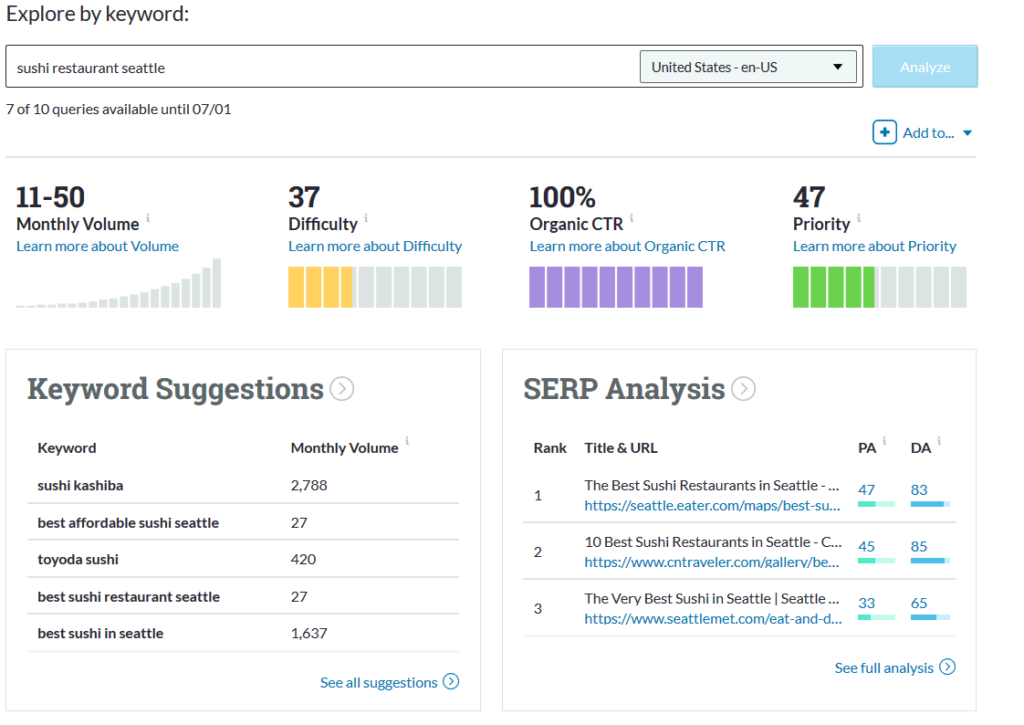The width and height of the screenshot is (1024, 725).
Task: Open the seattlemet.com result URL
Action: 713,619
